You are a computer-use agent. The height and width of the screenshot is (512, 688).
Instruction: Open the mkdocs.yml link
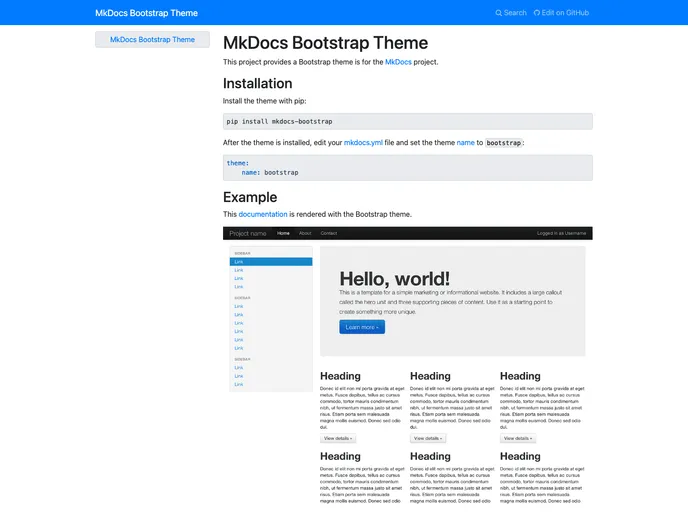363,143
